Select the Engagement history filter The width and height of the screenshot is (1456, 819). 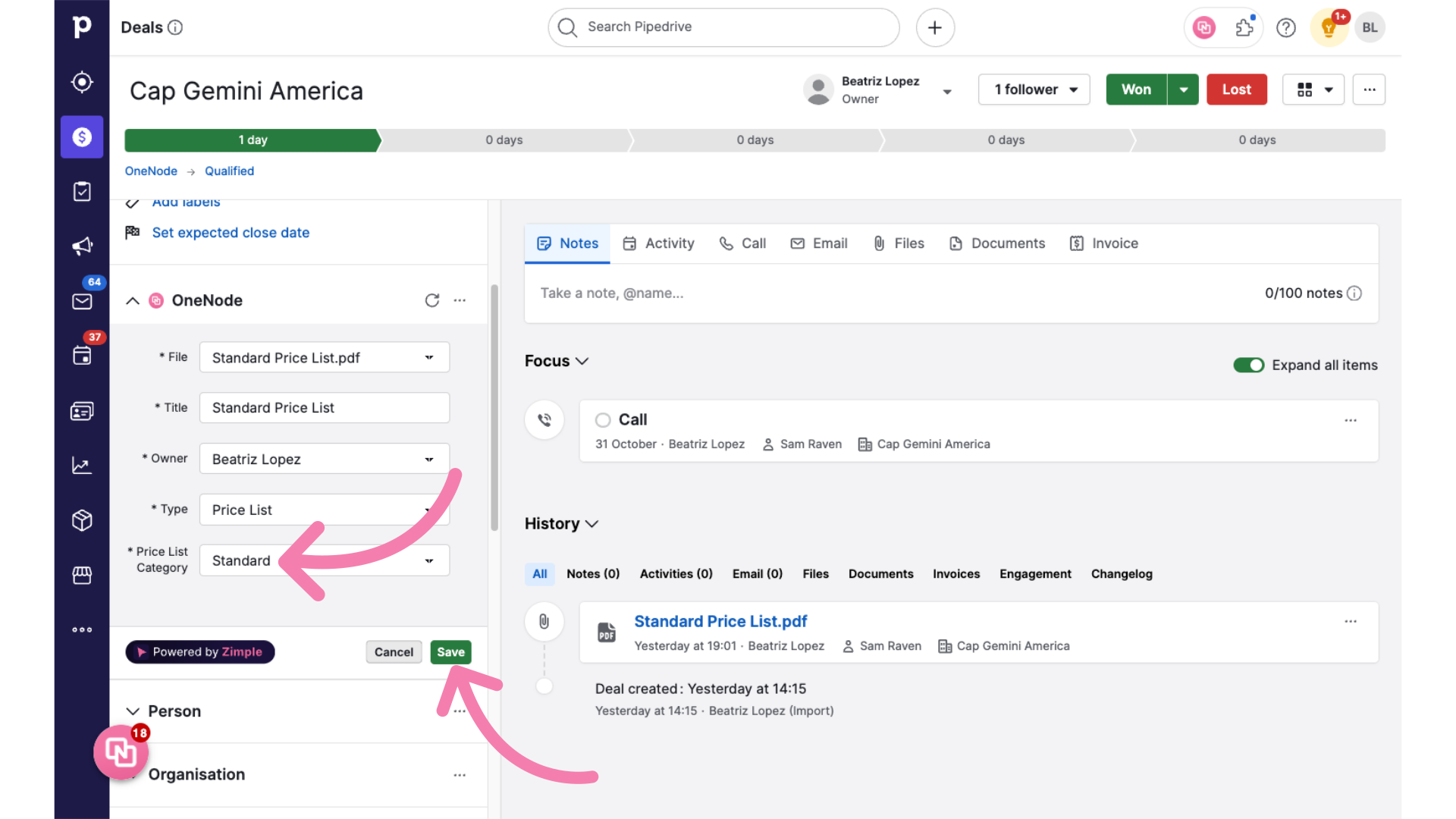tap(1035, 574)
